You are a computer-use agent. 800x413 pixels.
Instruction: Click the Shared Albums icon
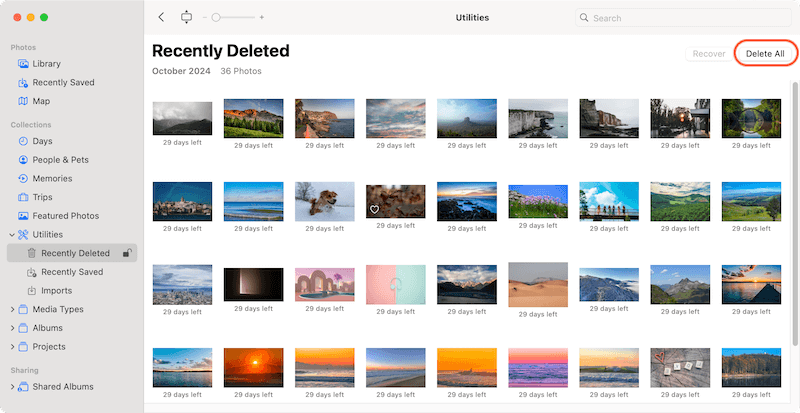[x=23, y=387]
